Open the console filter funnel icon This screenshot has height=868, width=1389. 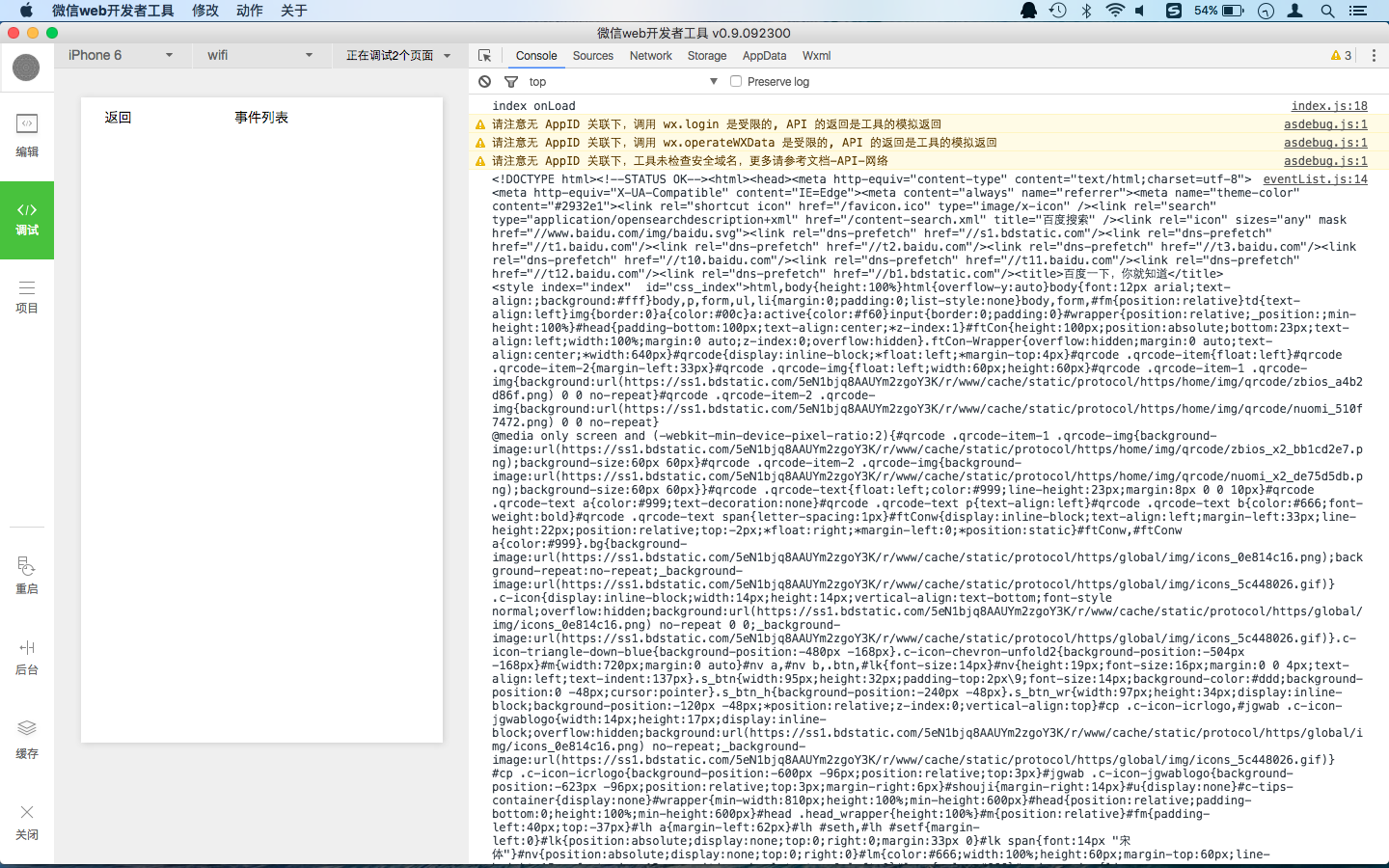tap(511, 82)
